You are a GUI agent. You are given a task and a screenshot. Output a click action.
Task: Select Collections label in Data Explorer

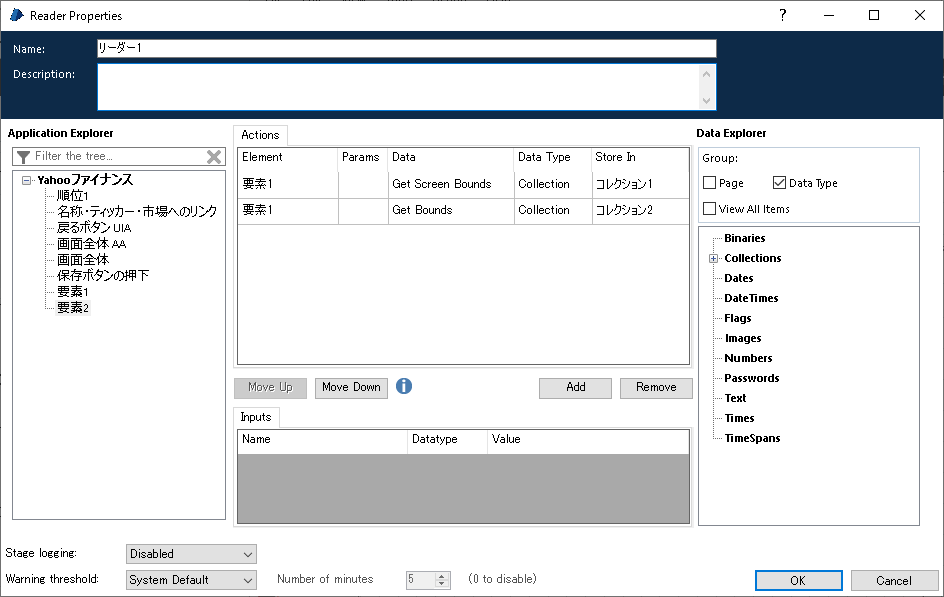coord(753,258)
